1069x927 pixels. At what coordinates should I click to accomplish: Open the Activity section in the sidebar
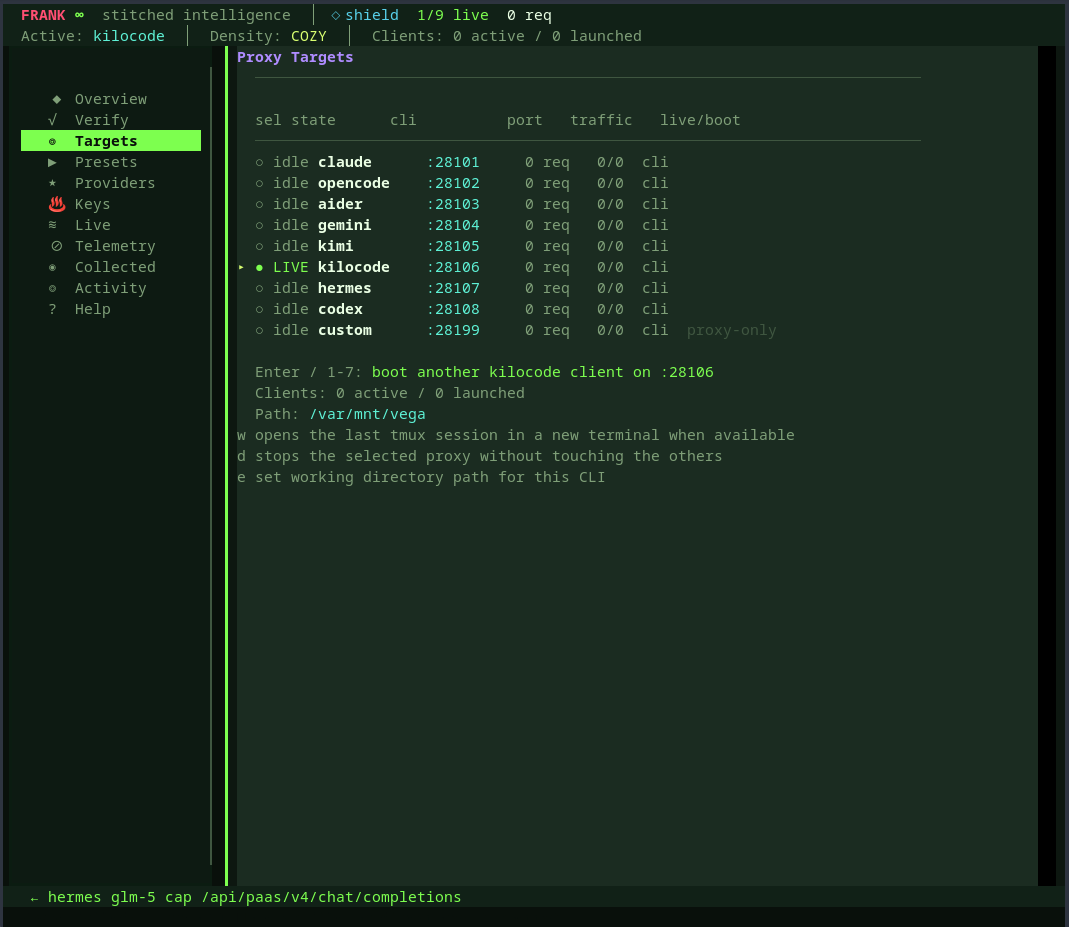pos(110,288)
